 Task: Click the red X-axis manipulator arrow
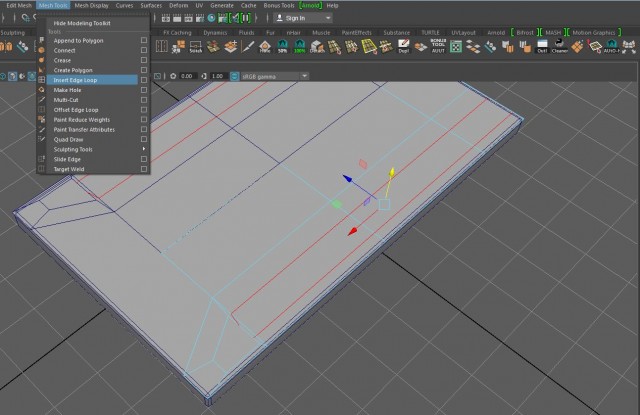pos(352,231)
